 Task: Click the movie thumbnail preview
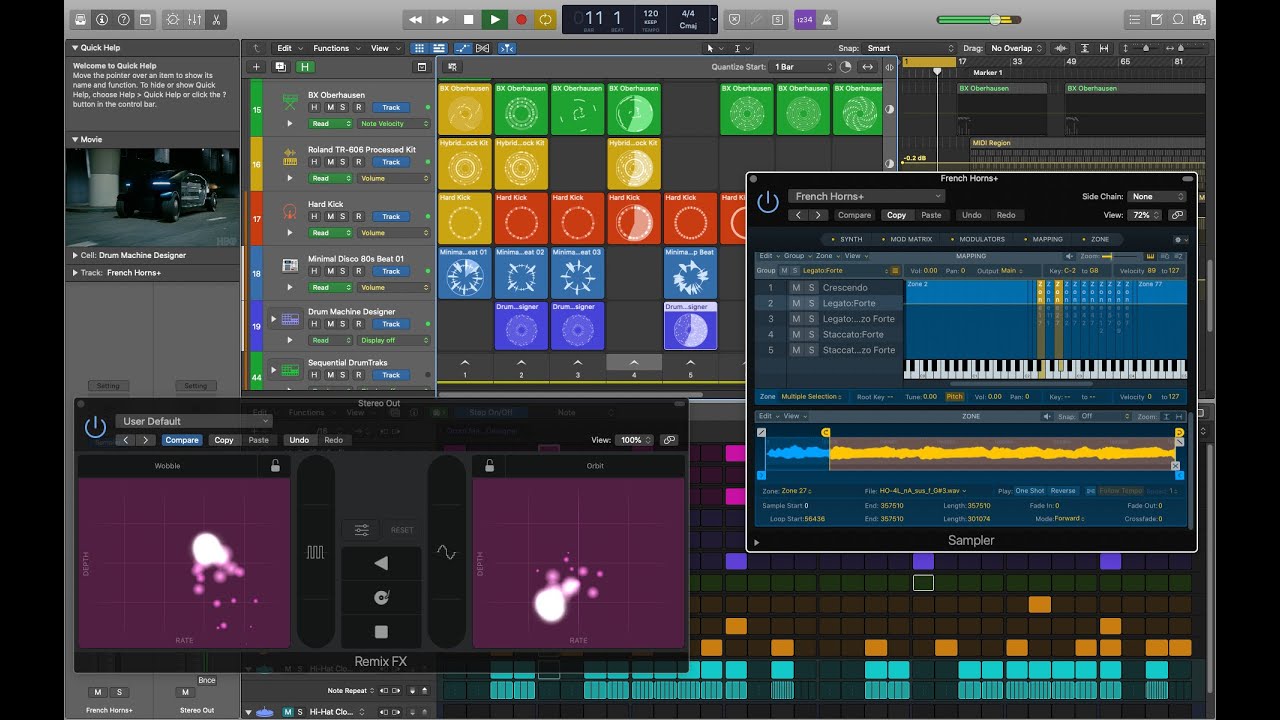click(x=152, y=198)
